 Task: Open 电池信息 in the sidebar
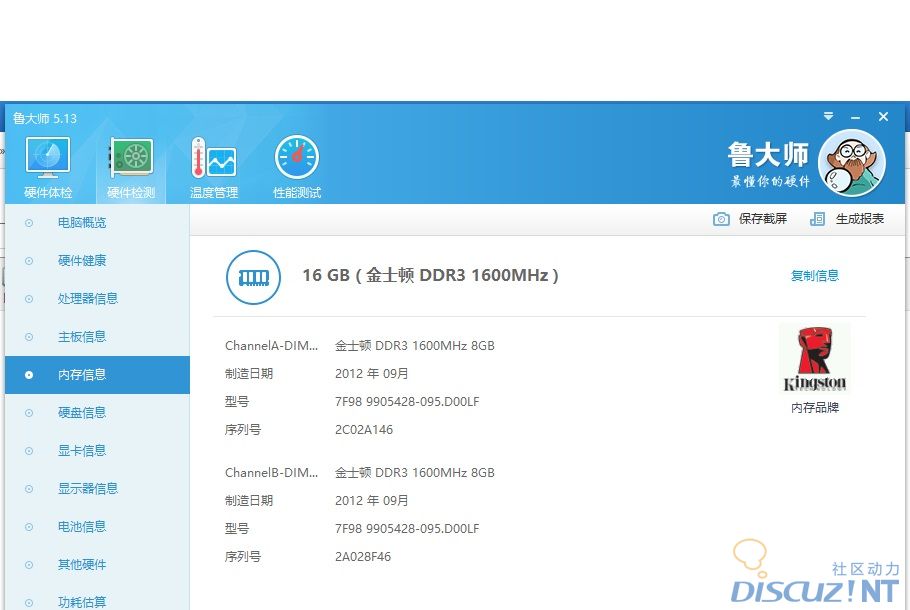97,527
